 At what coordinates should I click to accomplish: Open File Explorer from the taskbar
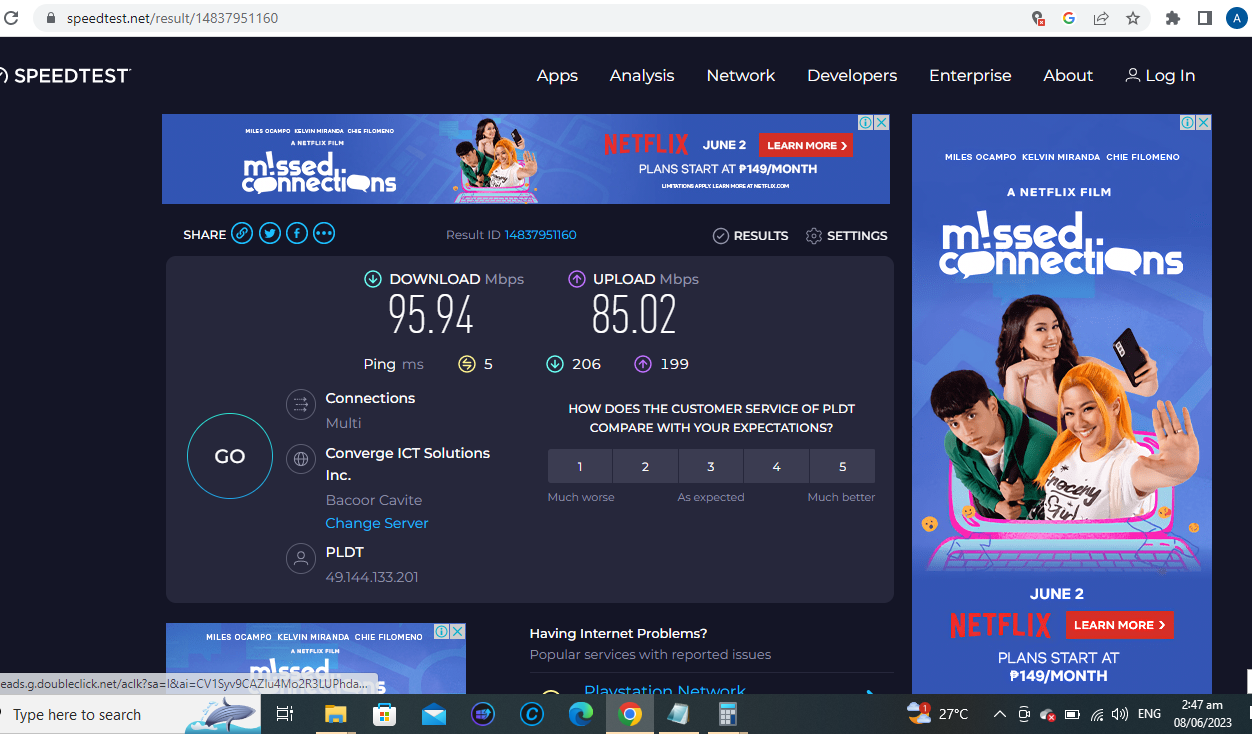click(335, 714)
